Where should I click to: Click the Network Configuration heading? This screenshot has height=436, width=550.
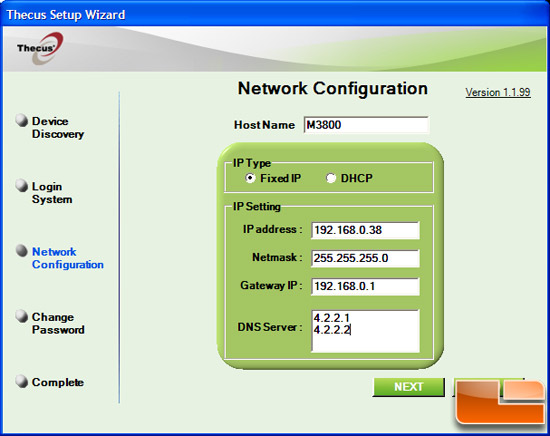(x=333, y=88)
